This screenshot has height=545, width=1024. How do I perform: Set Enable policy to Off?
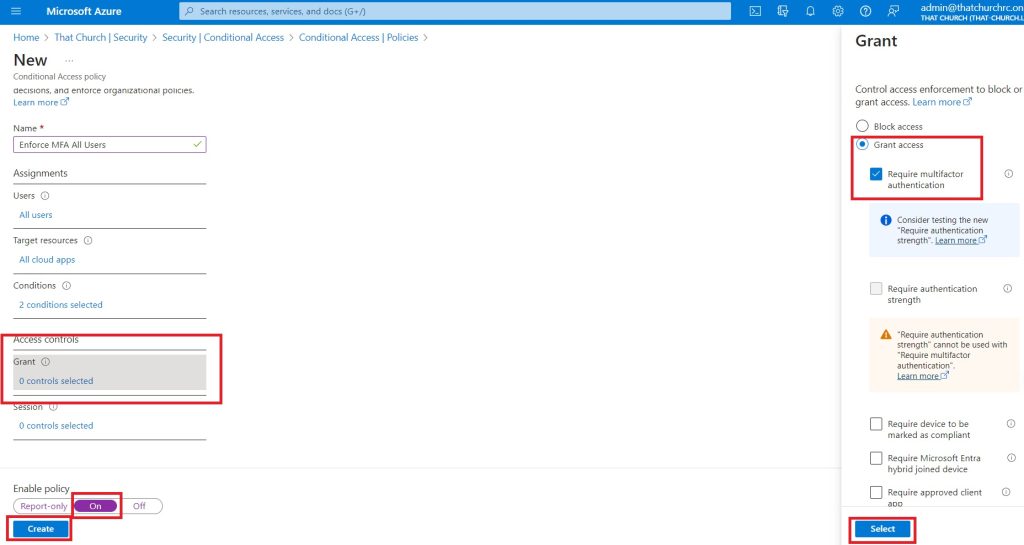tap(139, 506)
